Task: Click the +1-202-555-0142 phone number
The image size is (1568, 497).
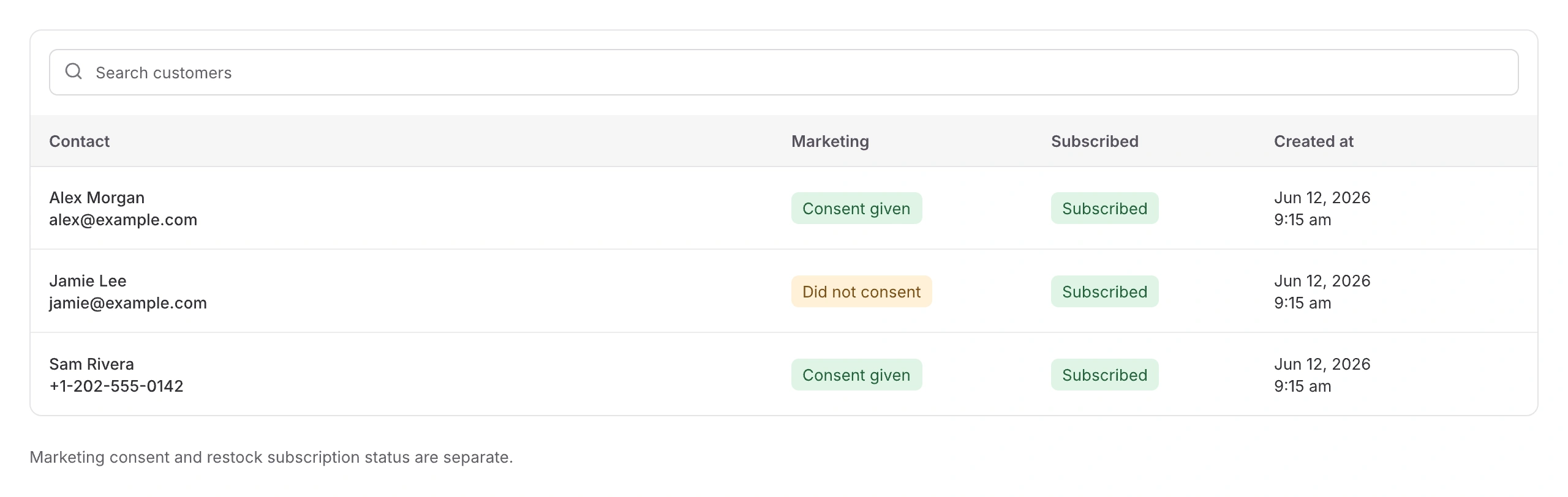Action: click(x=116, y=386)
